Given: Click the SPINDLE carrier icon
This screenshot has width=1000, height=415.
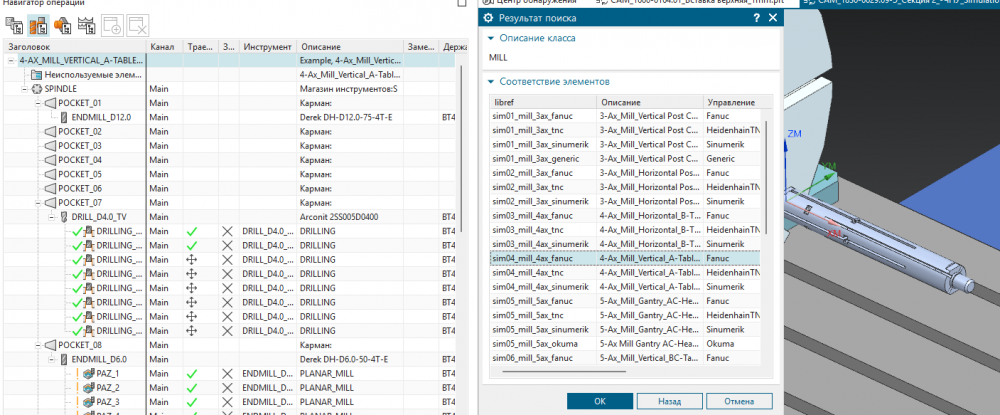Looking at the screenshot, I should tap(37, 89).
